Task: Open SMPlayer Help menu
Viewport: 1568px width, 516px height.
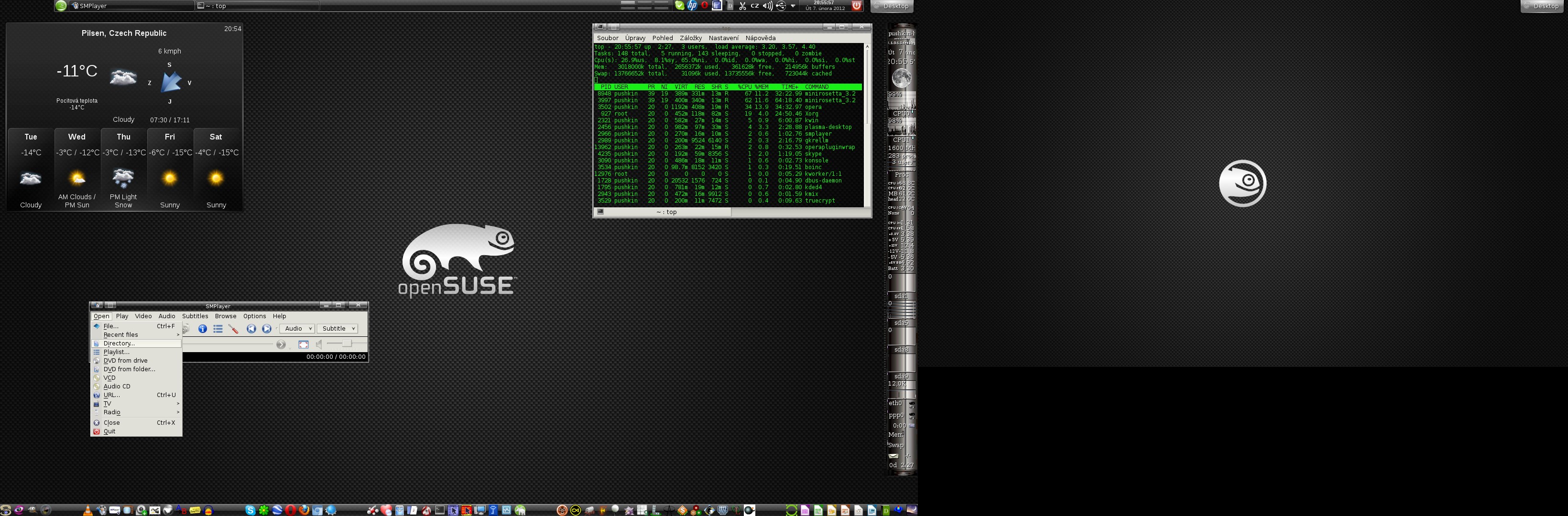Action: coord(279,316)
